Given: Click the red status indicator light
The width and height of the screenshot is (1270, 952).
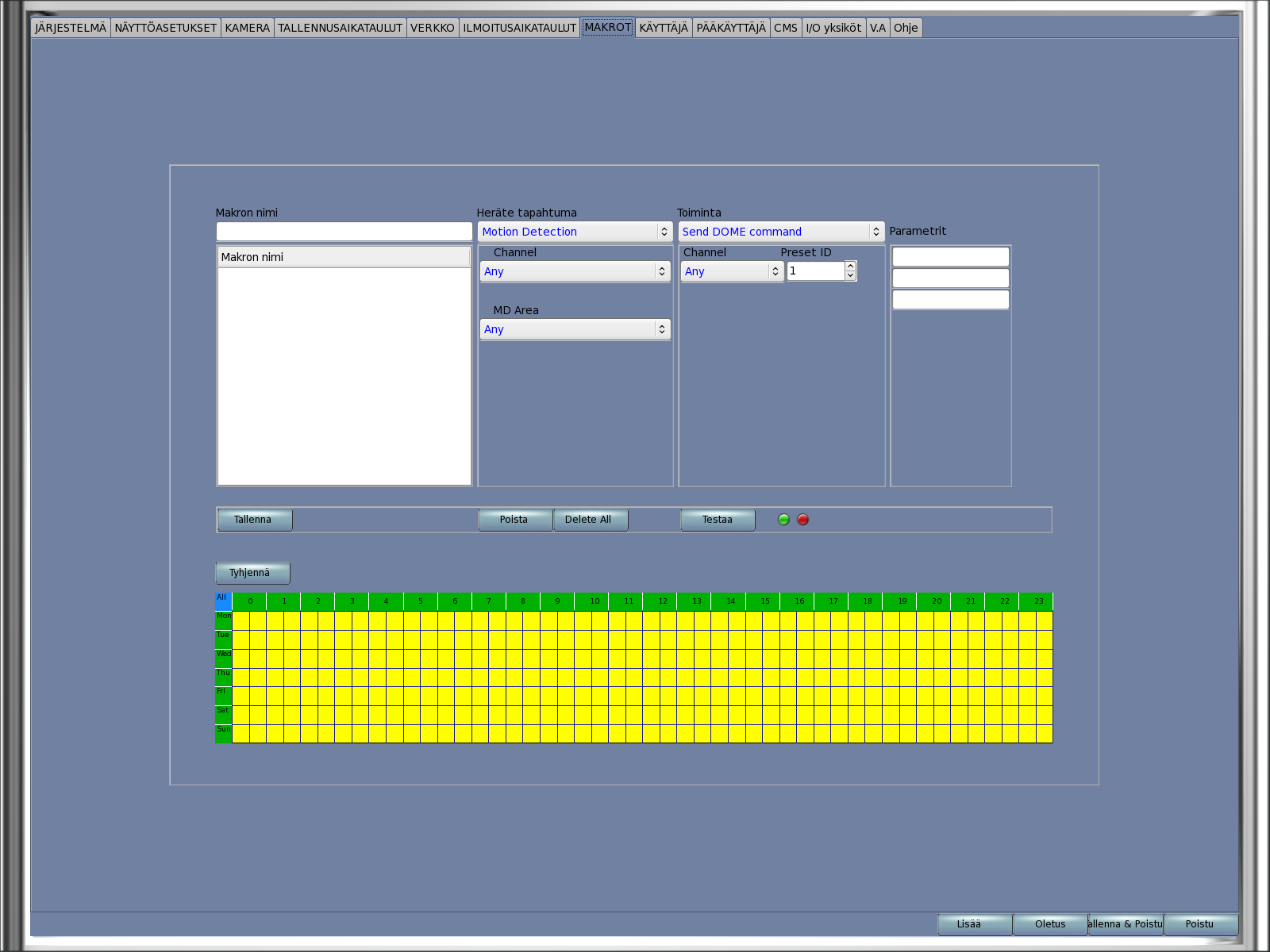Looking at the screenshot, I should pyautogui.click(x=802, y=520).
